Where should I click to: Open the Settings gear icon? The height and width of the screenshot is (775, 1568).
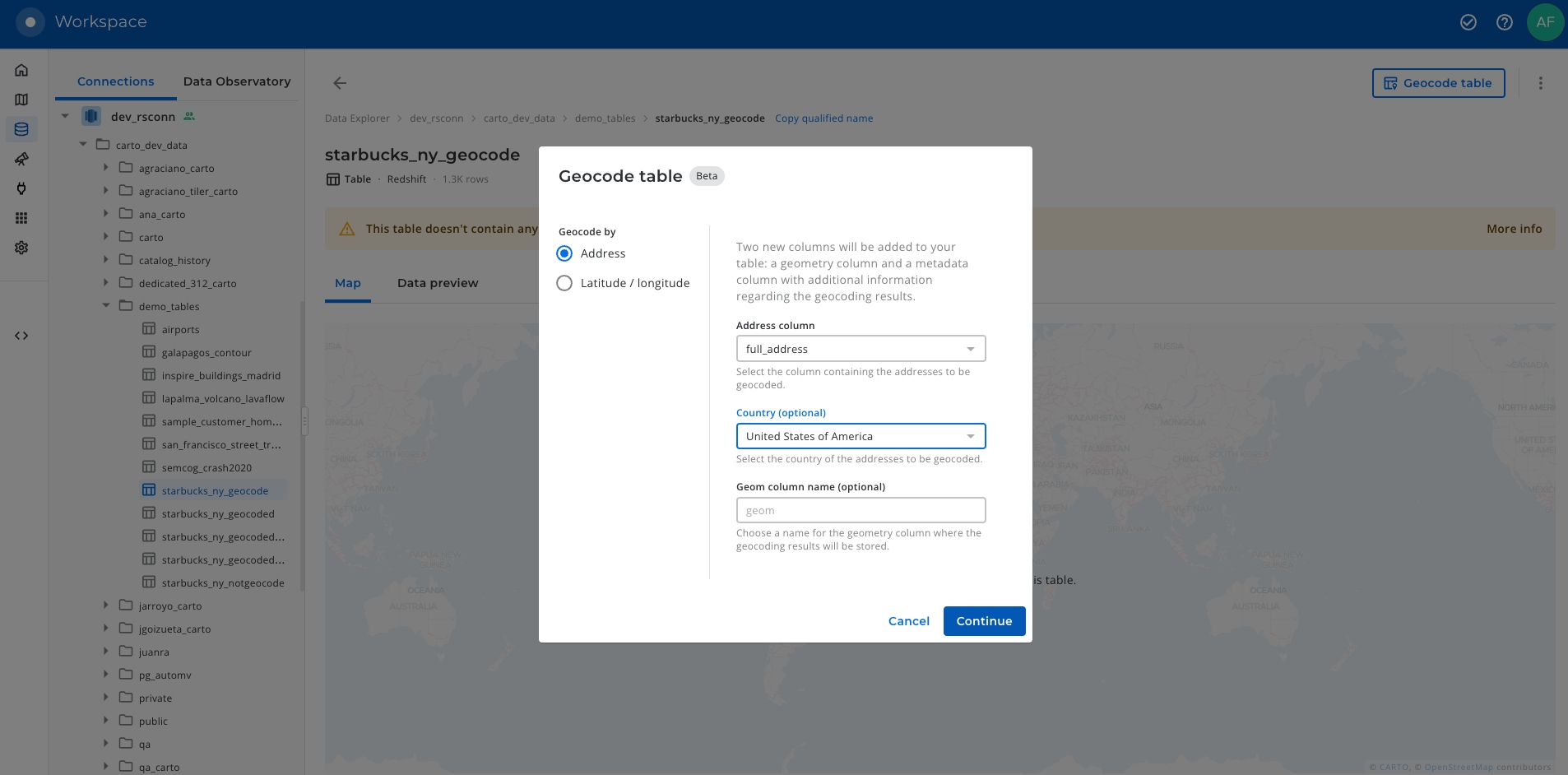coord(21,248)
